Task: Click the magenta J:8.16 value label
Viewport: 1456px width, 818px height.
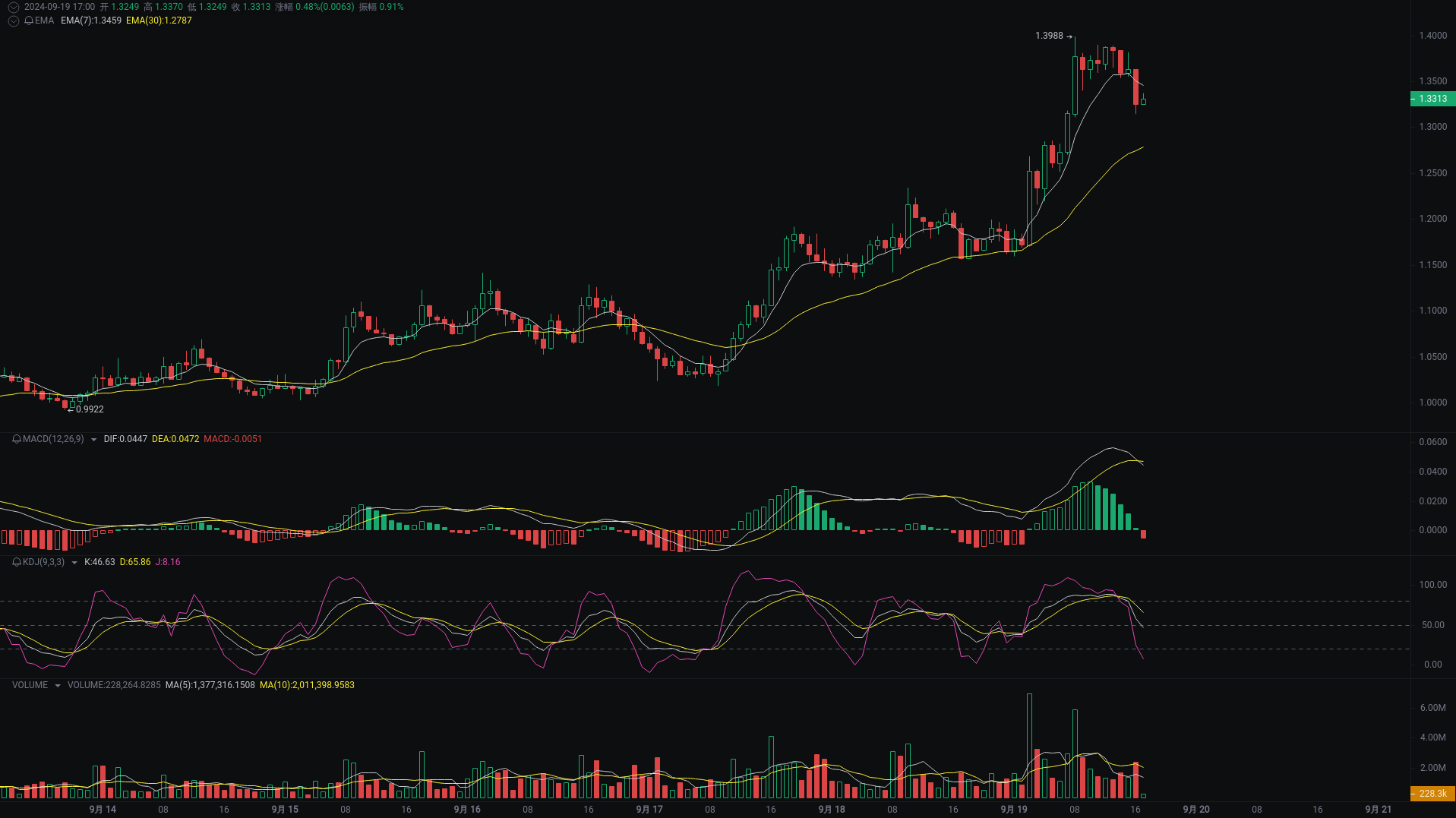Action: 168,562
